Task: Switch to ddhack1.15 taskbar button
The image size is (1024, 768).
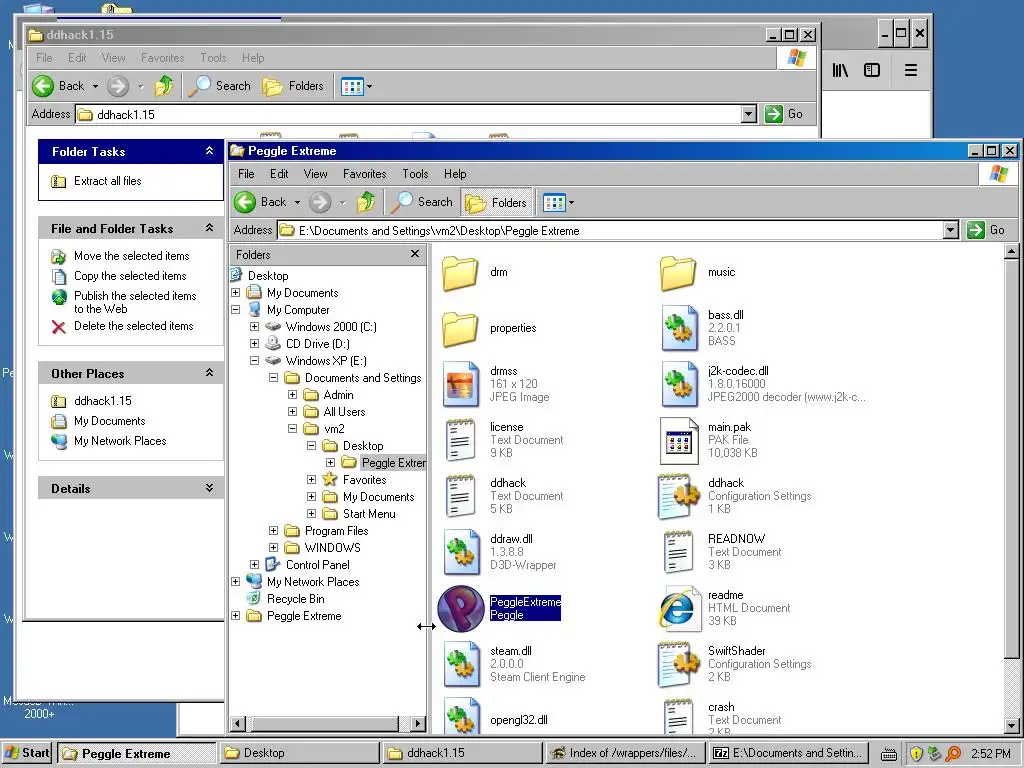Action: coord(462,753)
